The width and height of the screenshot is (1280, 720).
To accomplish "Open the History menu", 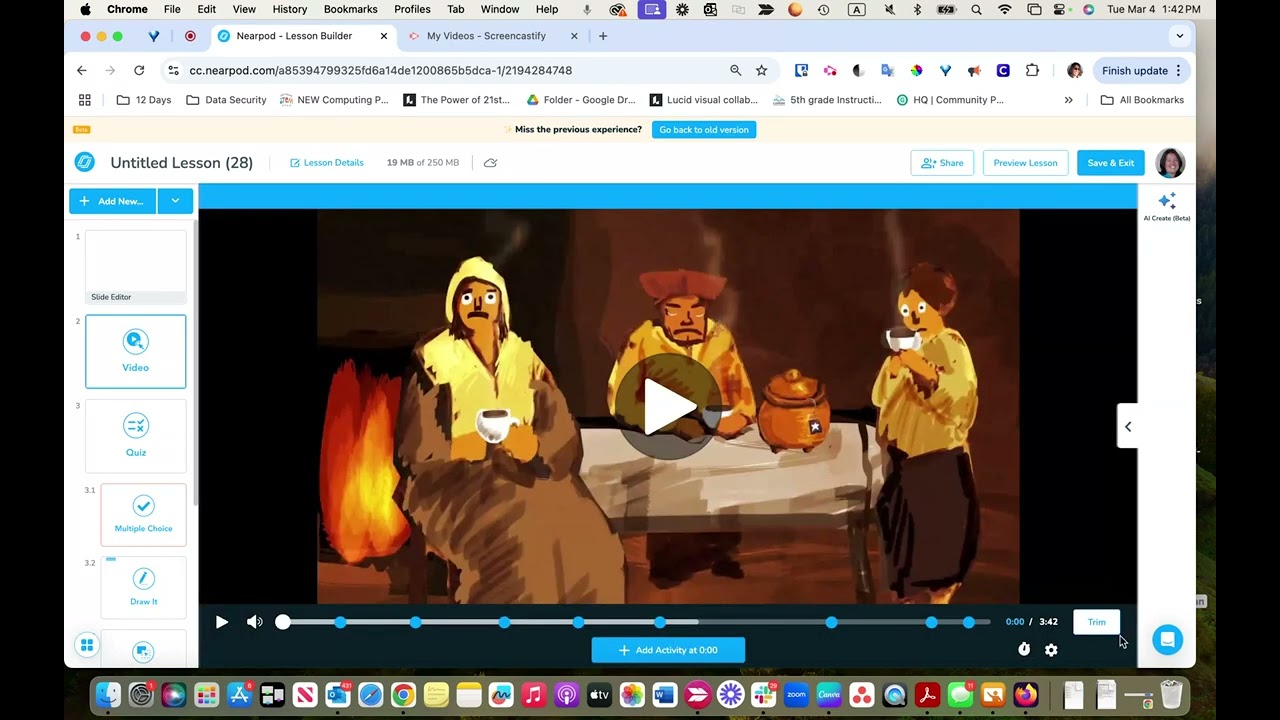I will pyautogui.click(x=289, y=9).
